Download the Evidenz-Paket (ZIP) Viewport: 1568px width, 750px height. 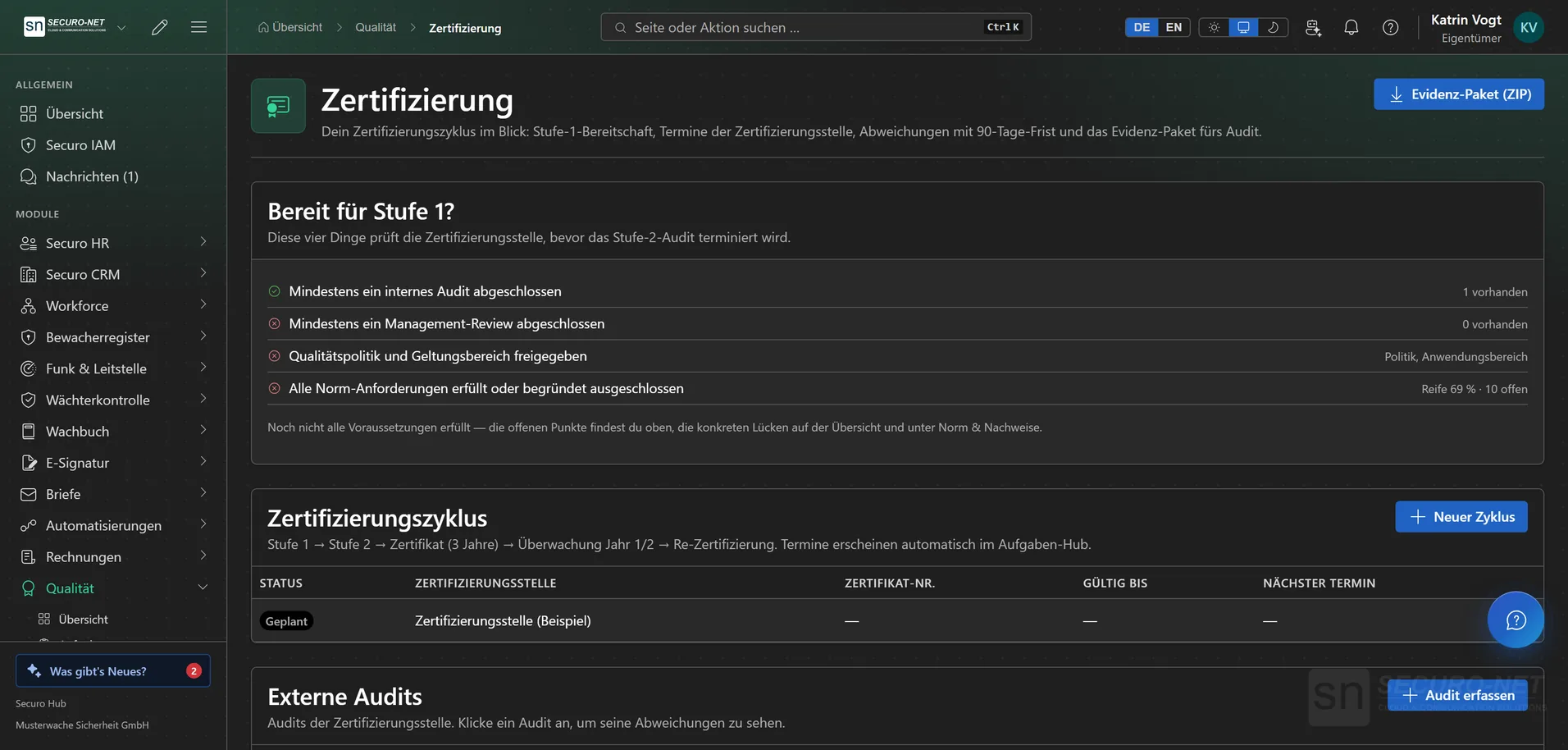1458,94
